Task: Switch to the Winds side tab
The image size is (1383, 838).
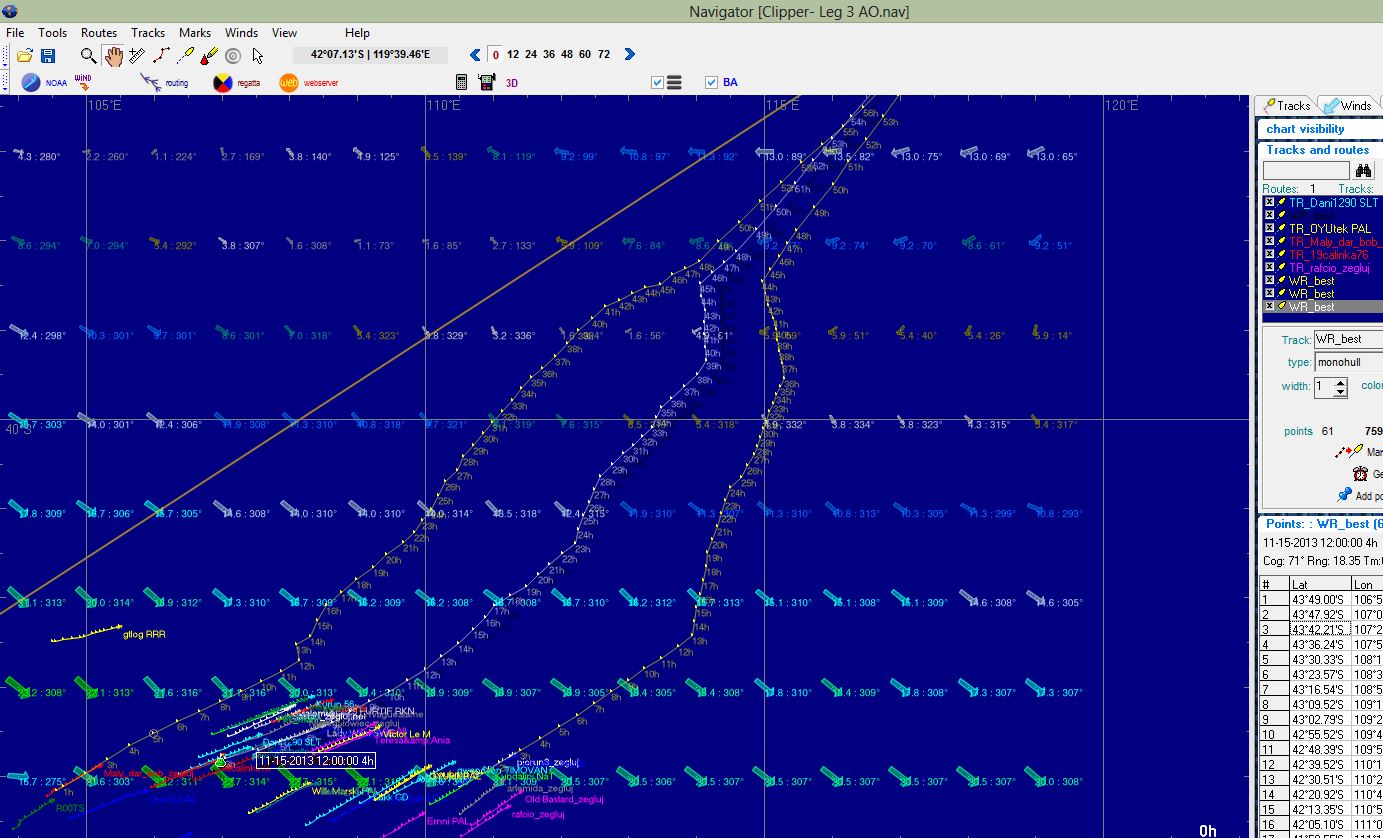Action: click(1347, 105)
